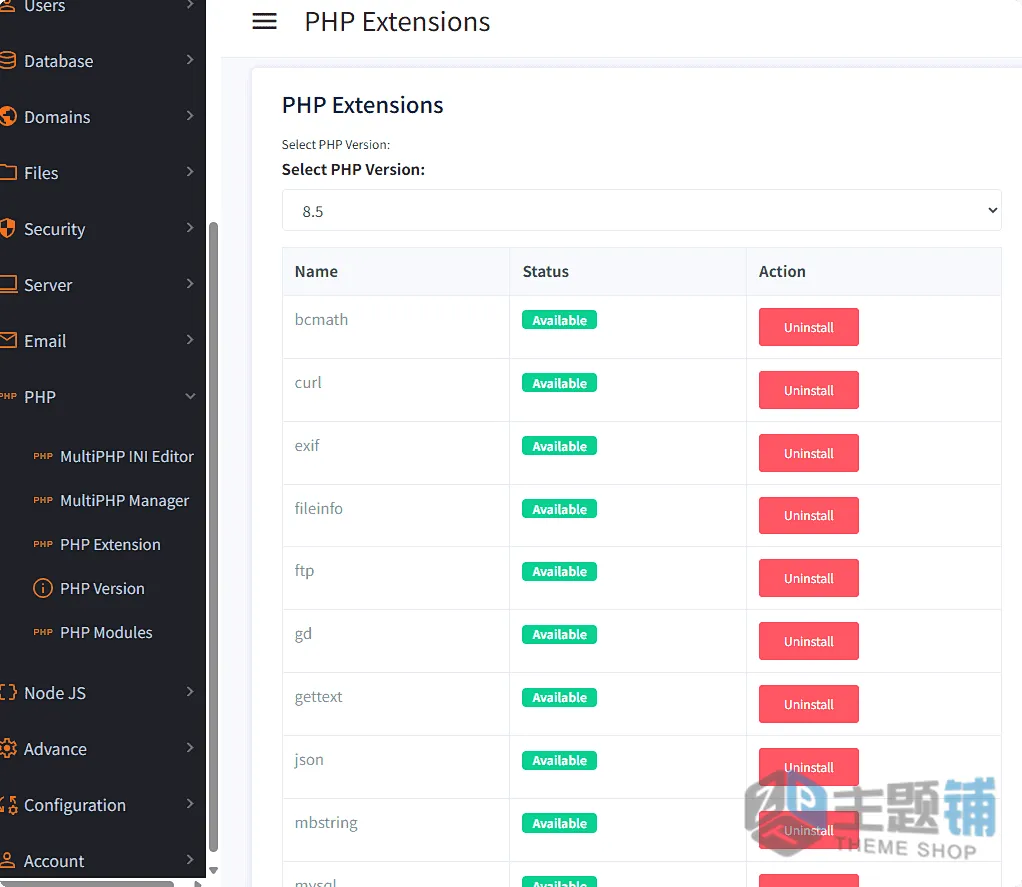The image size is (1022, 887).
Task: Click the Domains globe icon
Action: (8, 117)
